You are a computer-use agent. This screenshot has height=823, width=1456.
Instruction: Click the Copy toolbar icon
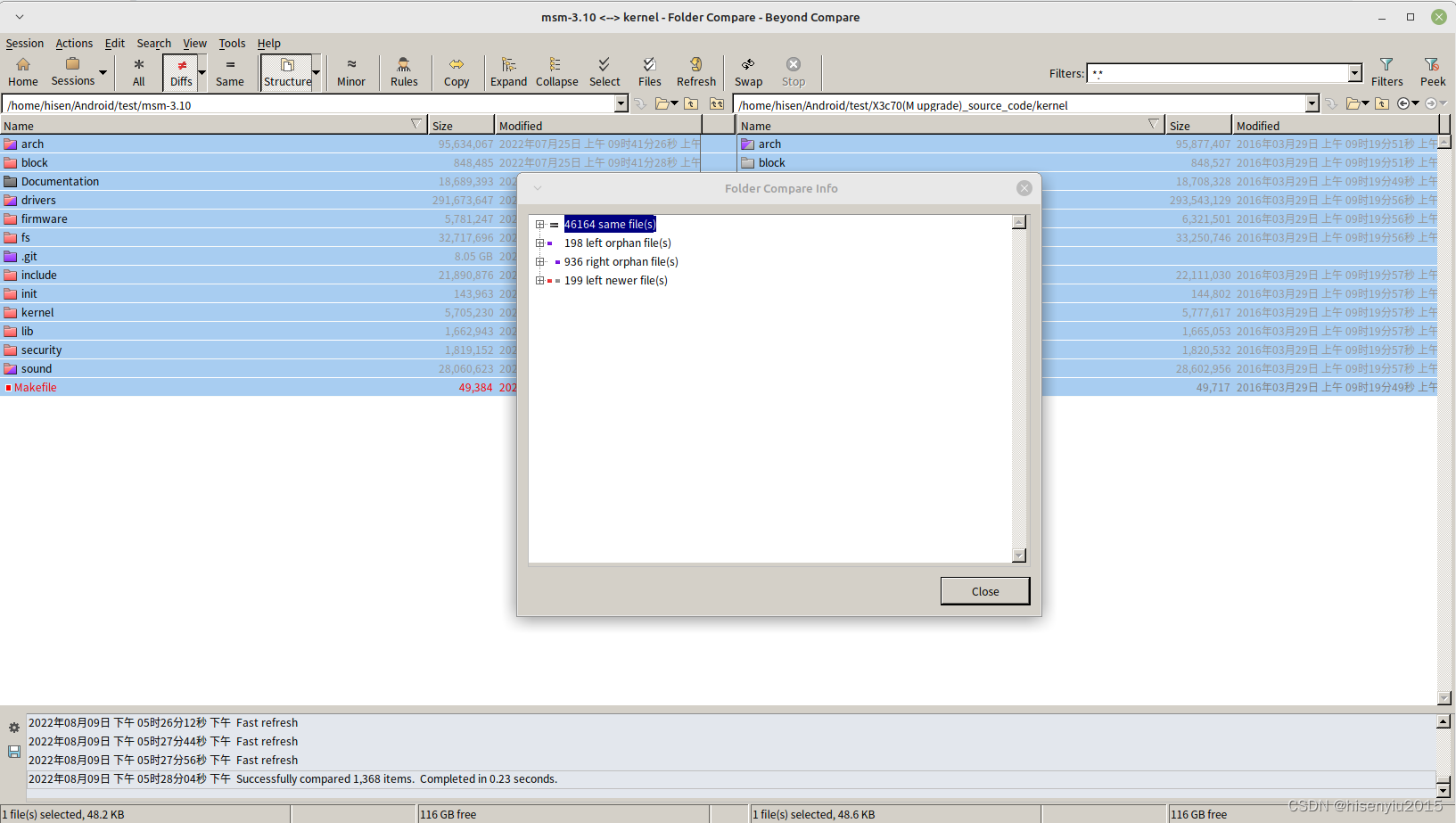click(x=457, y=71)
